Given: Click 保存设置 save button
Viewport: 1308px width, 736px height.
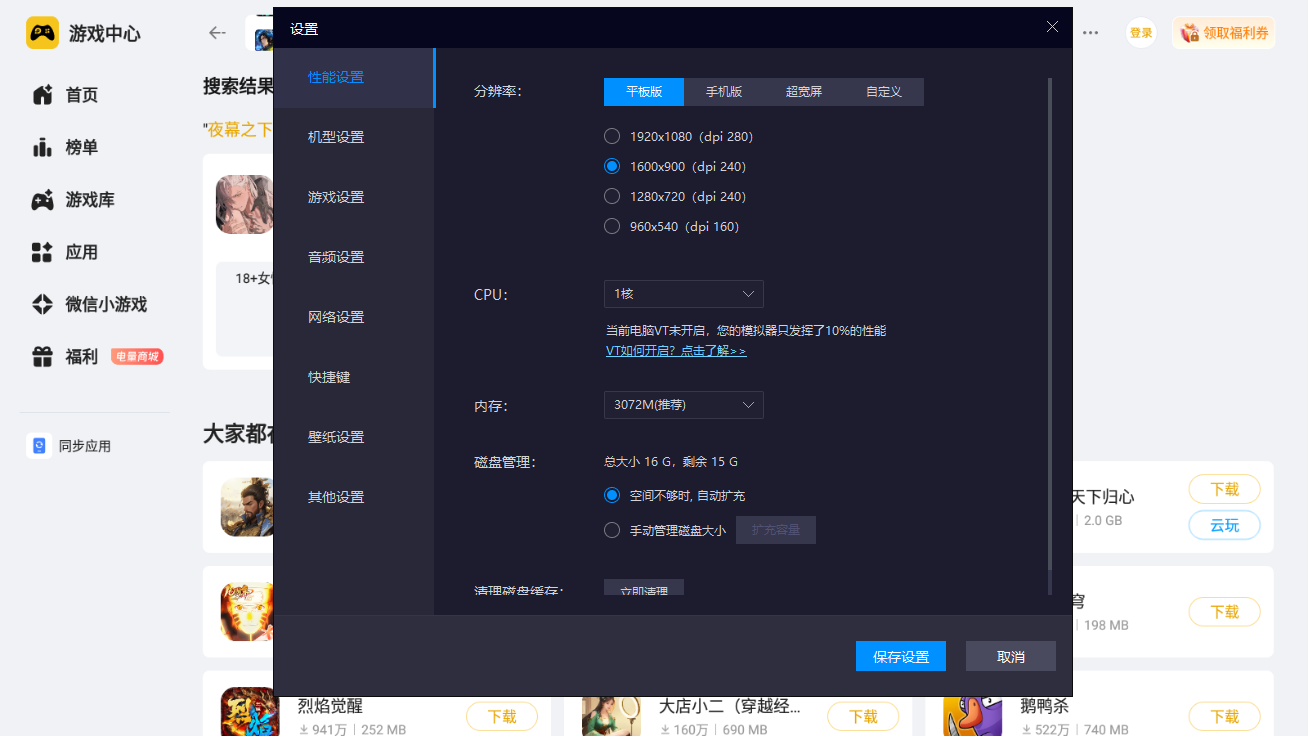Looking at the screenshot, I should coord(900,657).
